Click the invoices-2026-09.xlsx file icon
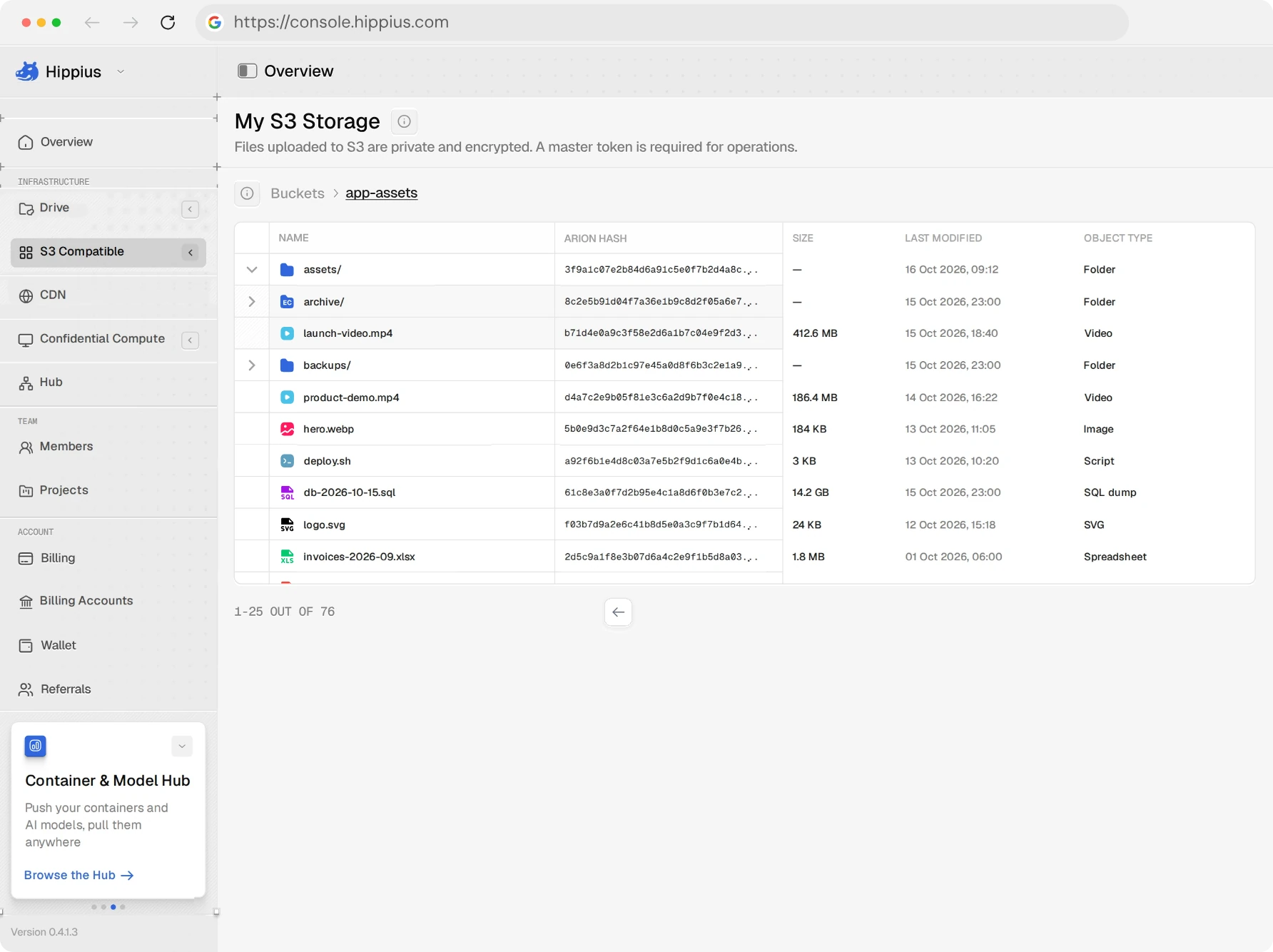1273x952 pixels. (x=287, y=557)
